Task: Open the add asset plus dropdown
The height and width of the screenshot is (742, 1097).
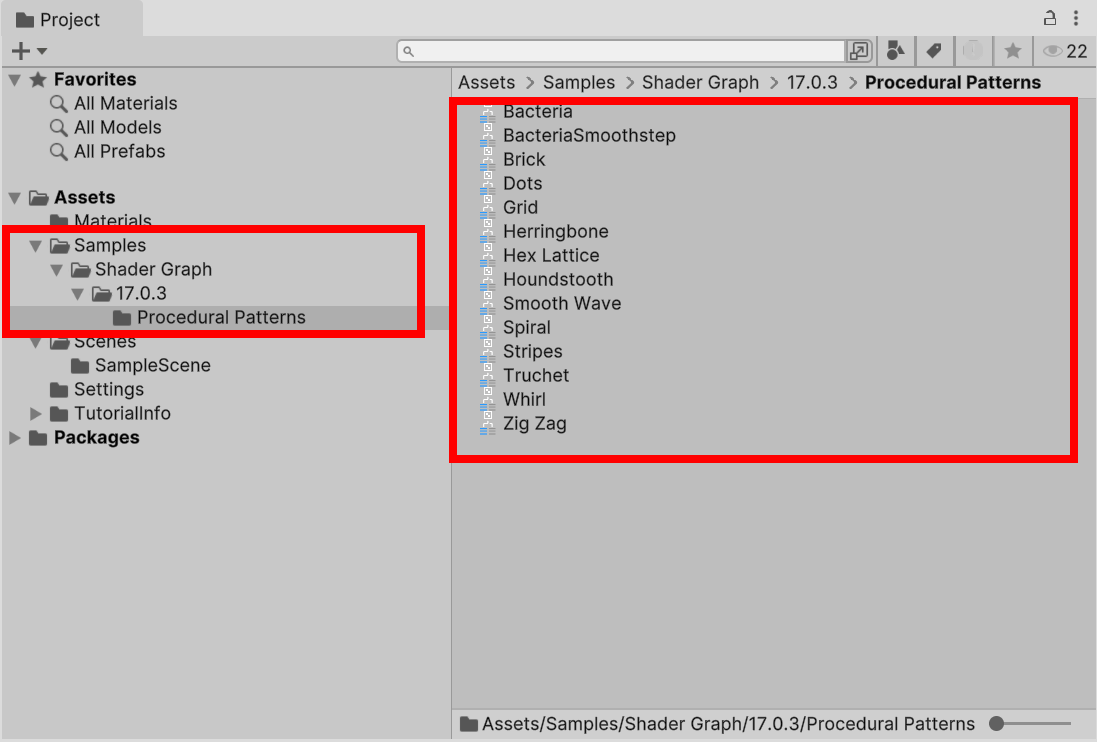Action: 29,51
